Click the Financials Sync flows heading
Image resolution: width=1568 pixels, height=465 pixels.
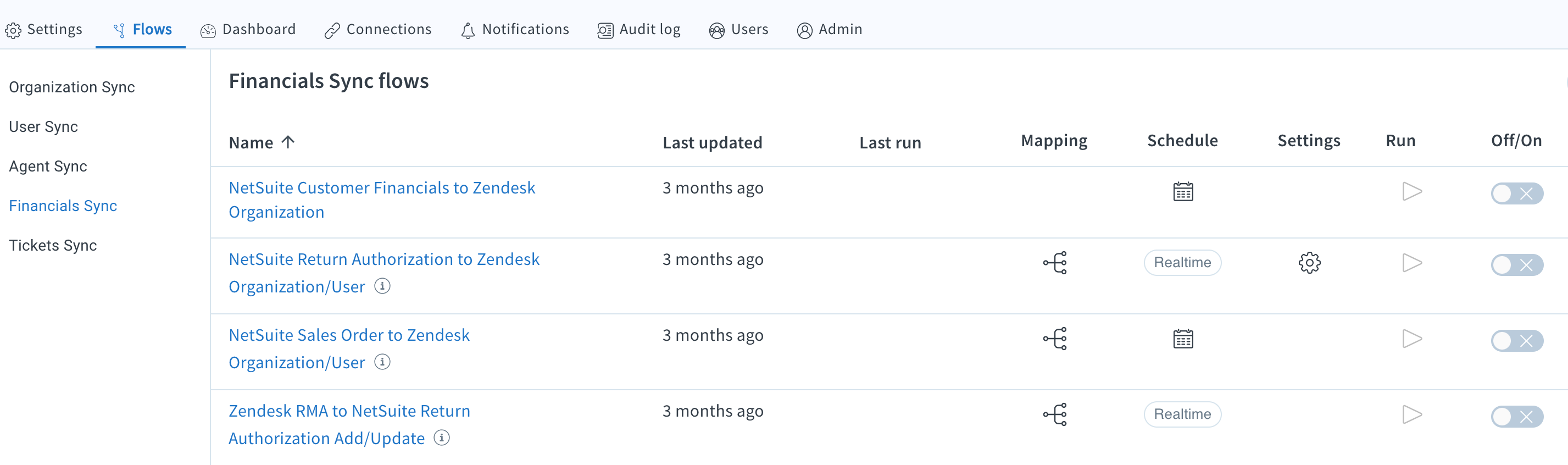[329, 81]
